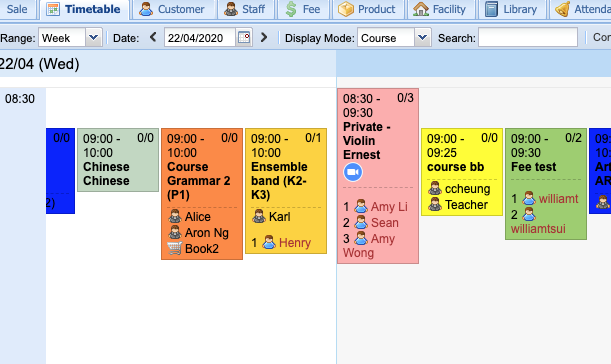The height and width of the screenshot is (364, 611).
Task: Go to next week arrow
Action: (264, 37)
